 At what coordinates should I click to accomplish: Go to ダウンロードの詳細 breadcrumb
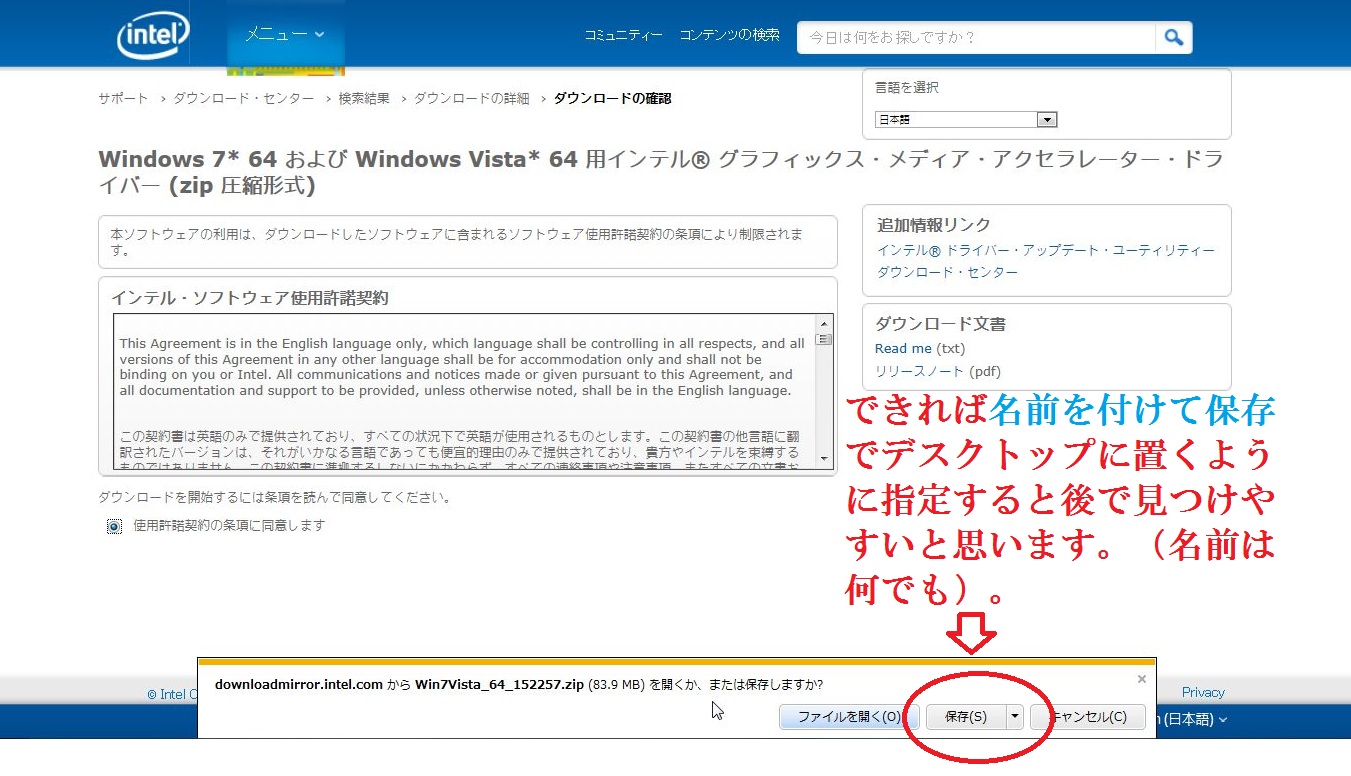click(x=472, y=98)
